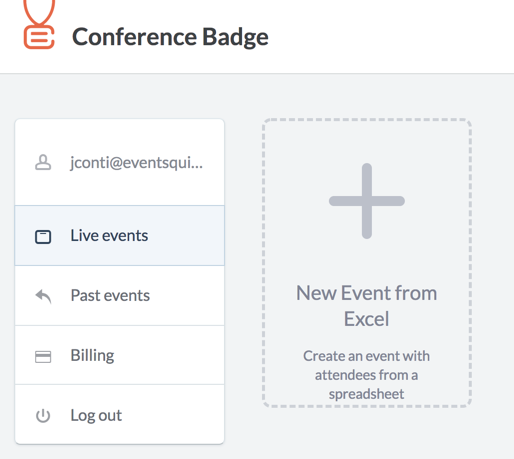Click the New Event from Excel heading
Image resolution: width=514 pixels, height=459 pixels.
coord(367,306)
